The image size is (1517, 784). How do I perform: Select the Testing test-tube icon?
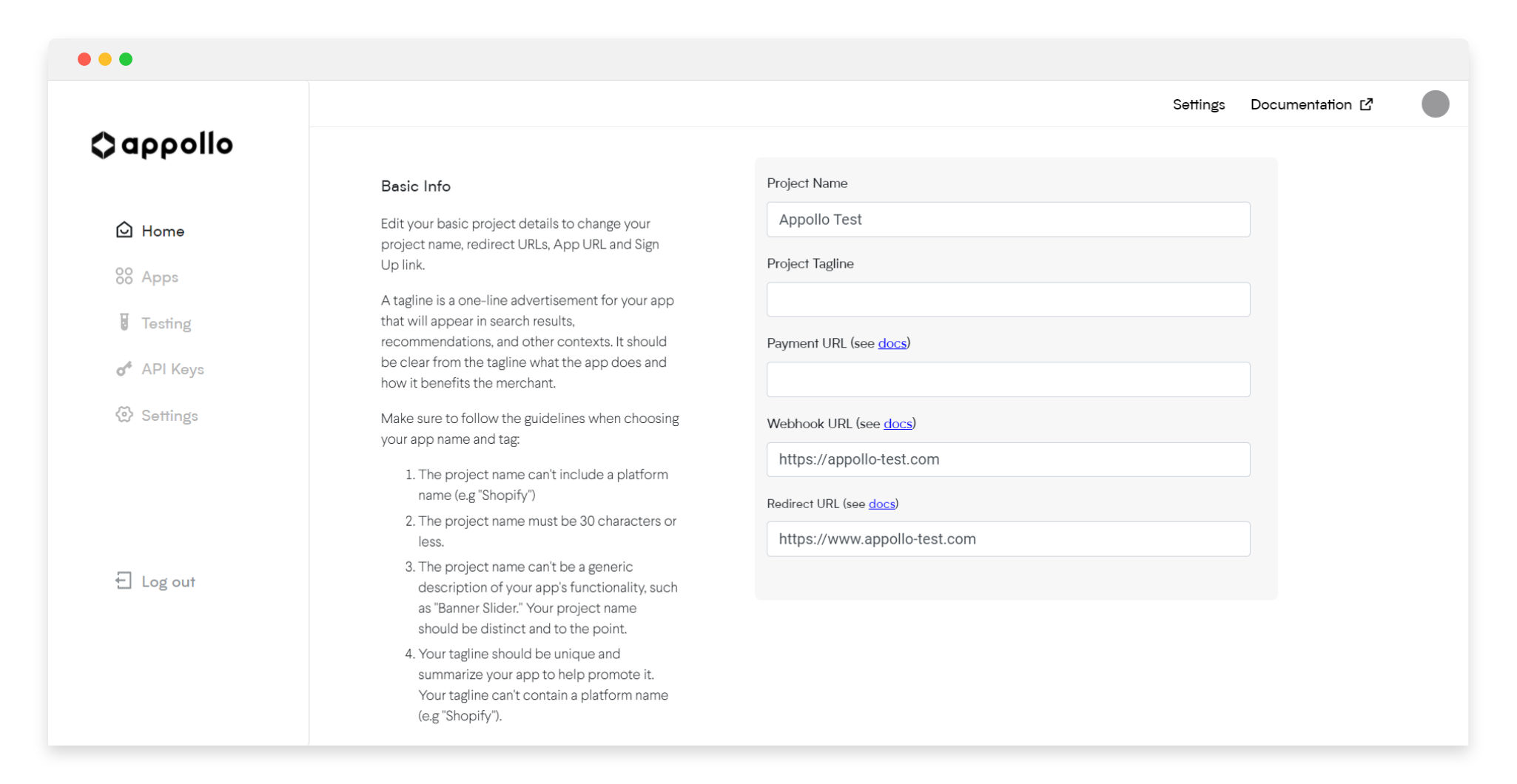tap(124, 322)
